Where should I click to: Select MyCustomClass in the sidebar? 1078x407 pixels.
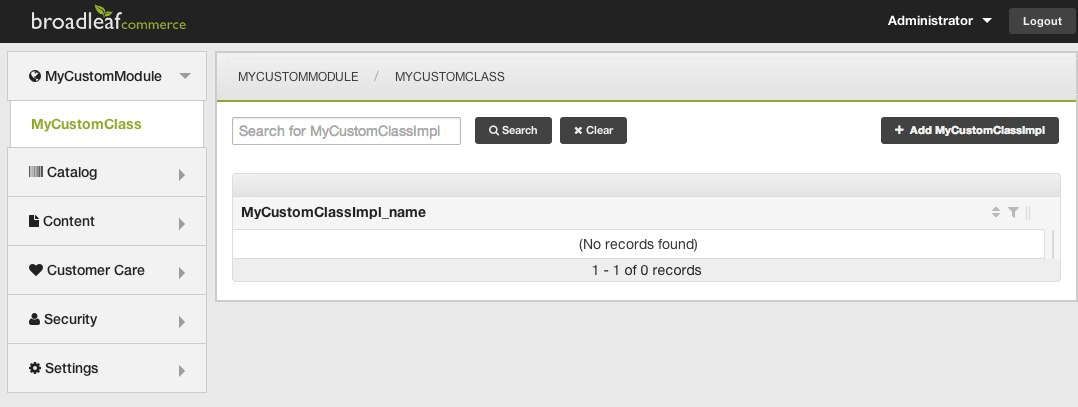(x=86, y=125)
